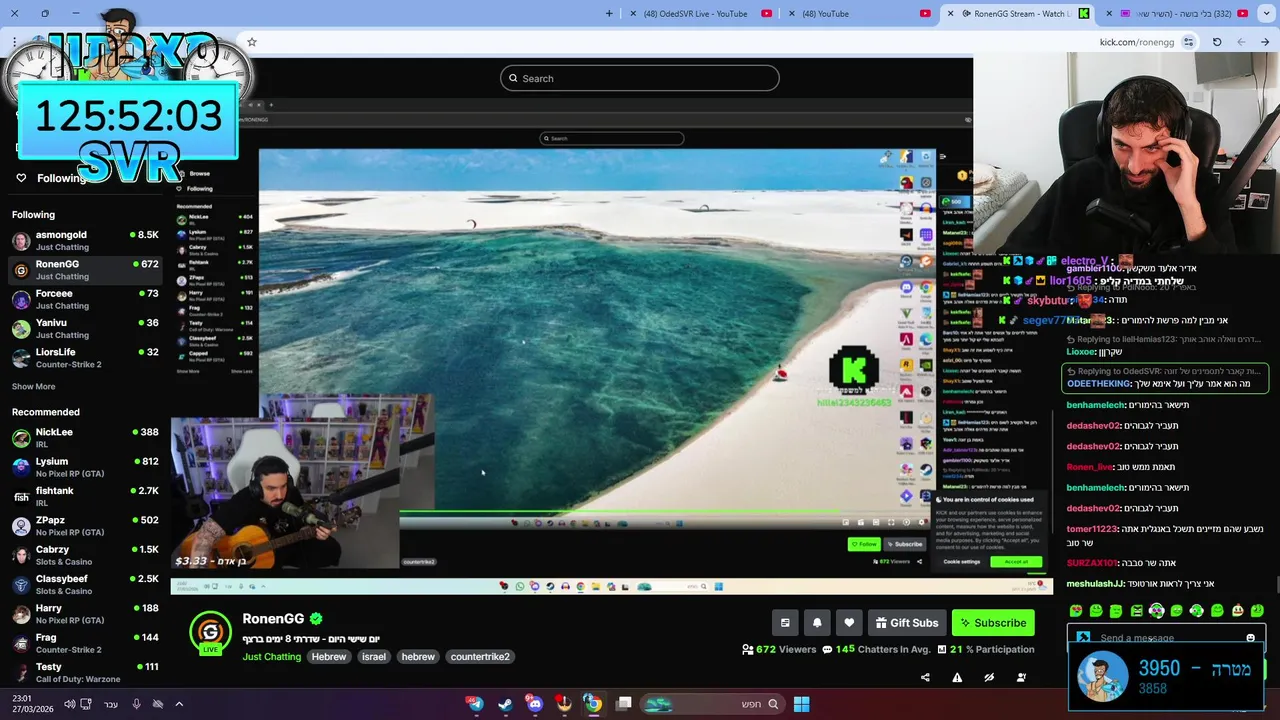The image size is (1280, 720).
Task: Expand the followed channels with Show More
Action: (33, 387)
